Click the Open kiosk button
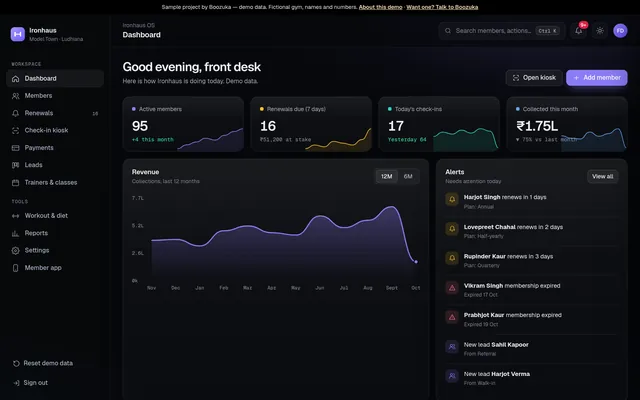The image size is (640, 400). click(x=534, y=78)
